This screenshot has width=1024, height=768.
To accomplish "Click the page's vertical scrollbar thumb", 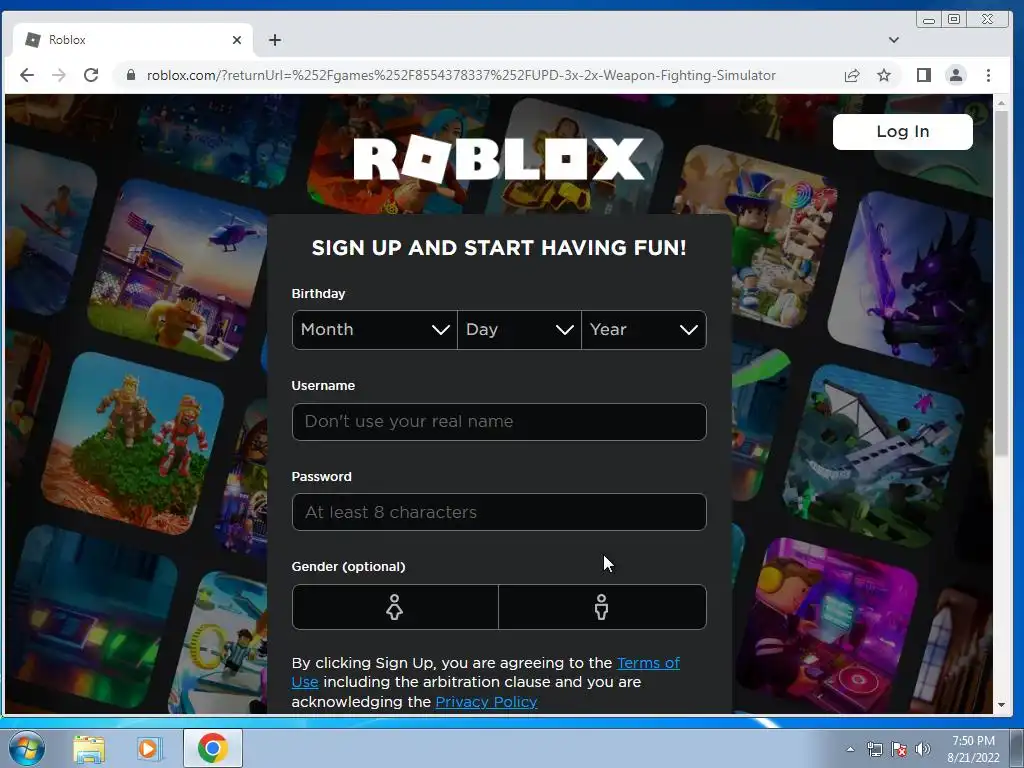I will [x=1001, y=282].
